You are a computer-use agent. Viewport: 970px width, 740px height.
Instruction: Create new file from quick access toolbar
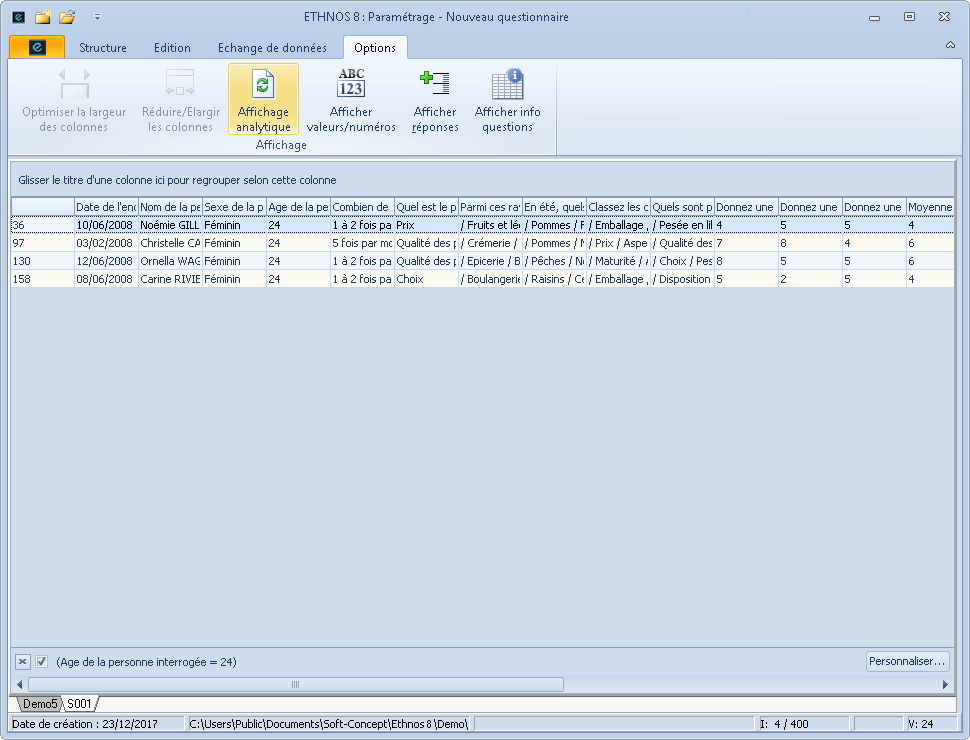tap(43, 17)
